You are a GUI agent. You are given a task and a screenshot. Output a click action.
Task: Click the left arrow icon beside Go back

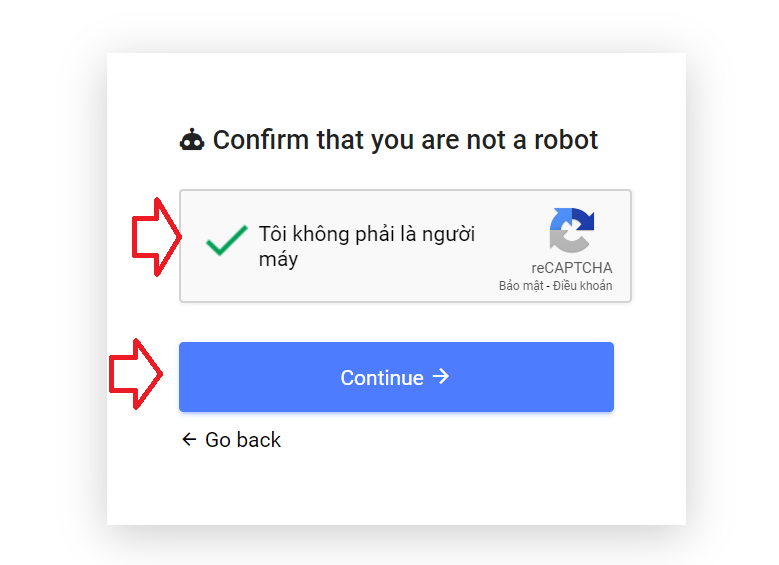[x=189, y=439]
